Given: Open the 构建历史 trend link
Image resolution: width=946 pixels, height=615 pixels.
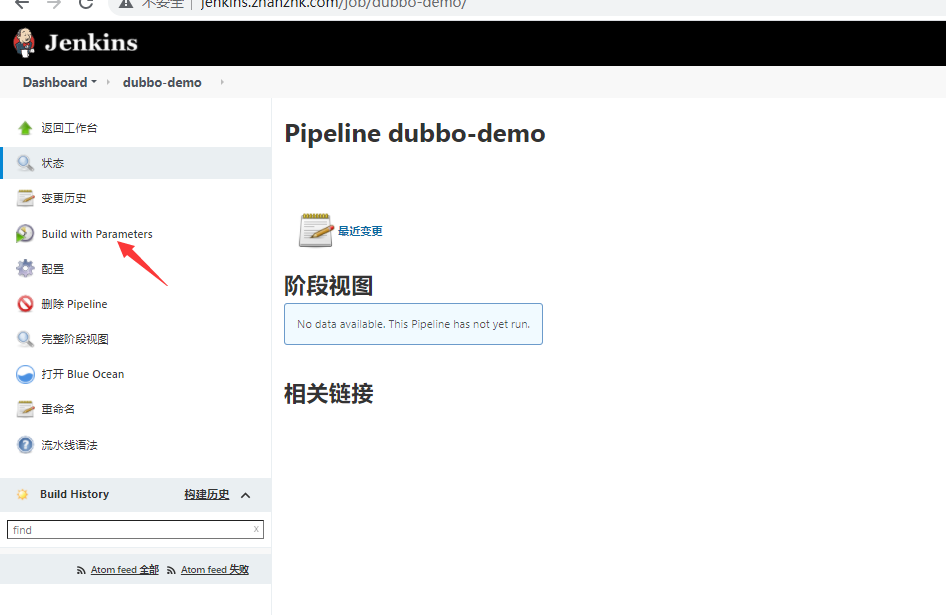Looking at the screenshot, I should pos(206,494).
